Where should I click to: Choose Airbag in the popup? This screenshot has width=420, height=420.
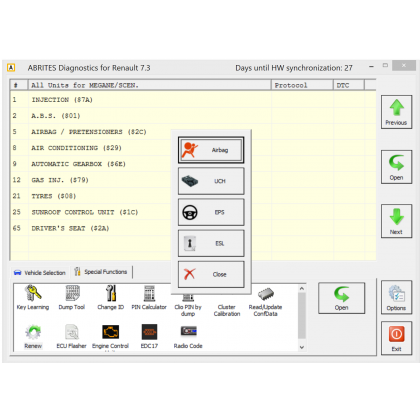(211, 150)
